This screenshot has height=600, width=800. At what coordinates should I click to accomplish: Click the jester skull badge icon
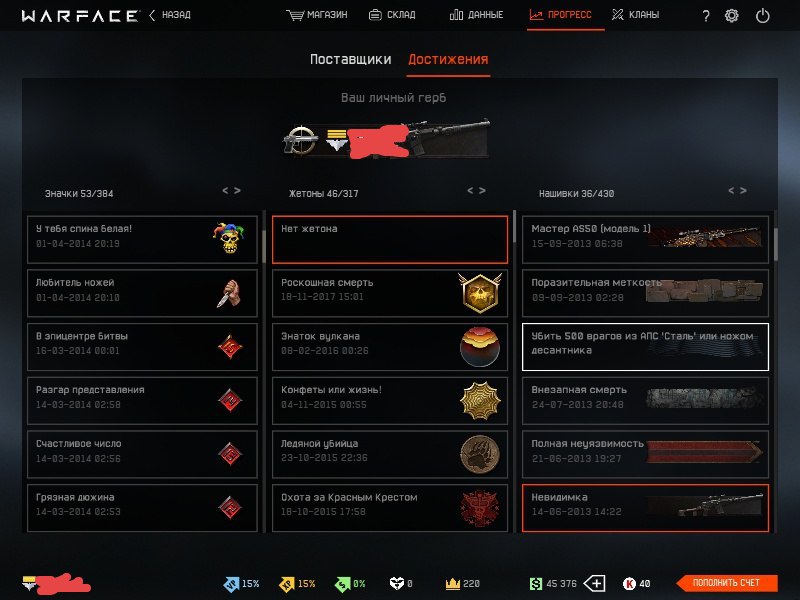(x=229, y=237)
